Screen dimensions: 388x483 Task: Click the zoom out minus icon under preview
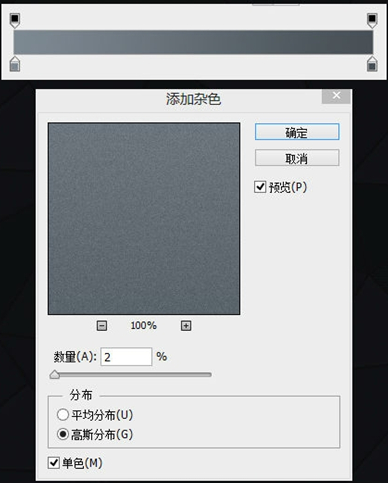tap(102, 326)
